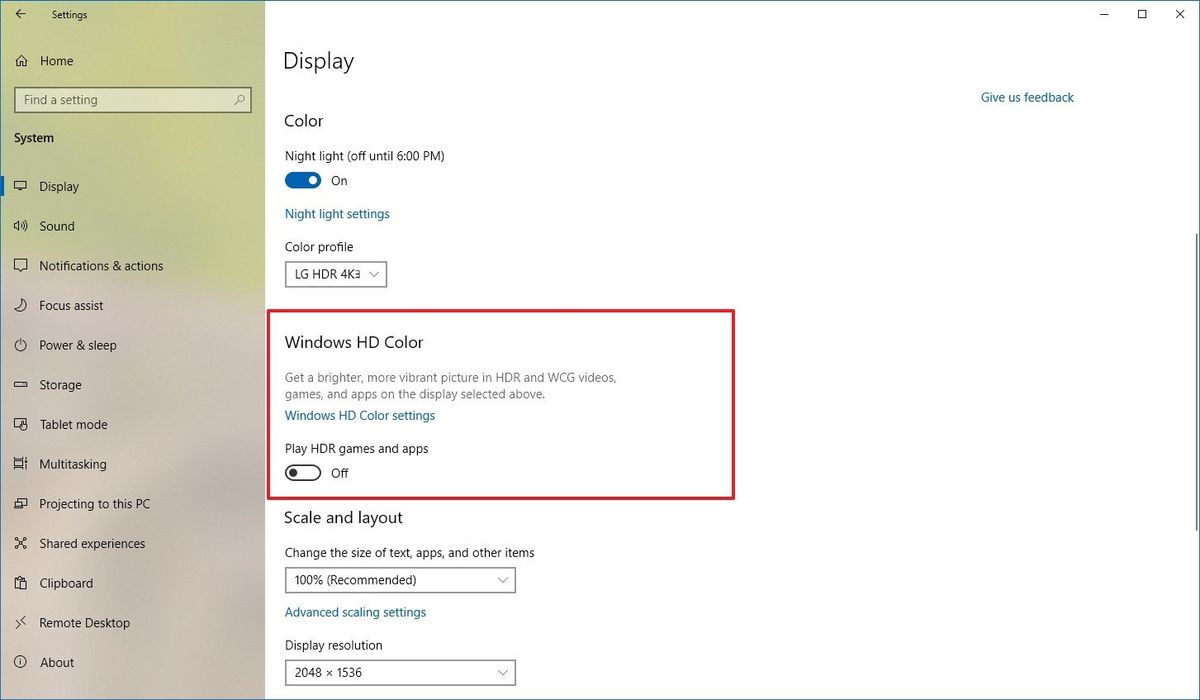Expand the text size scaling dropdown
This screenshot has height=700, width=1200.
400,580
